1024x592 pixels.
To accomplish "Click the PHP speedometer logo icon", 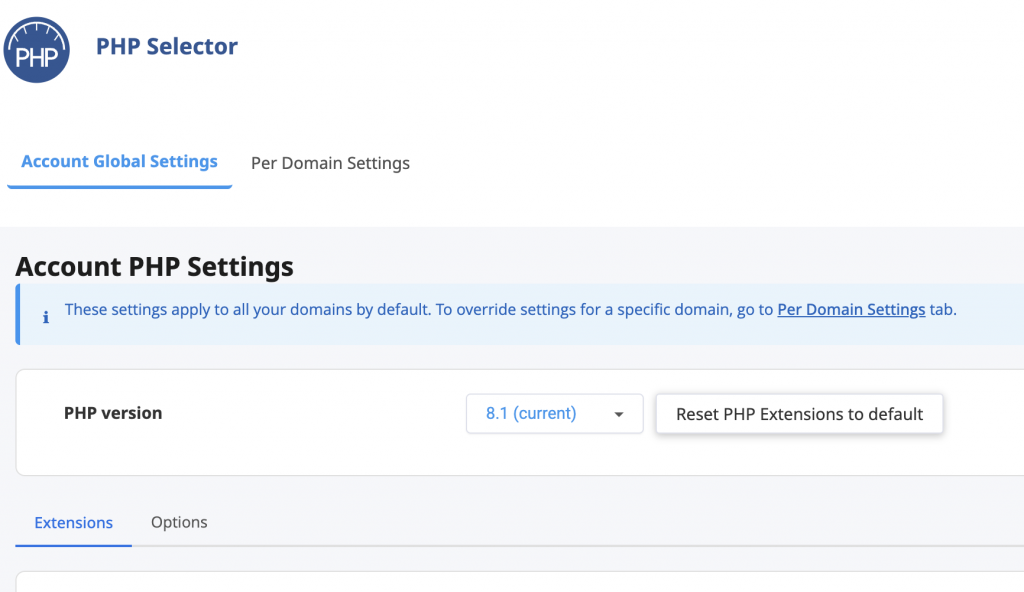I will (x=37, y=50).
